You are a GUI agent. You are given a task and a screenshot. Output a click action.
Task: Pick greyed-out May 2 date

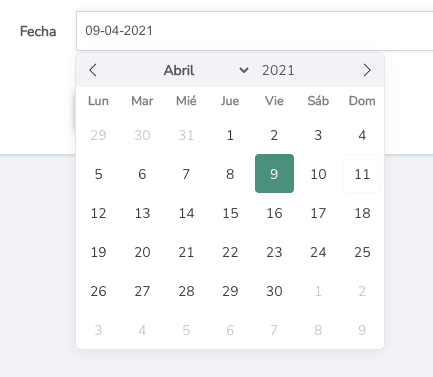[x=362, y=291]
